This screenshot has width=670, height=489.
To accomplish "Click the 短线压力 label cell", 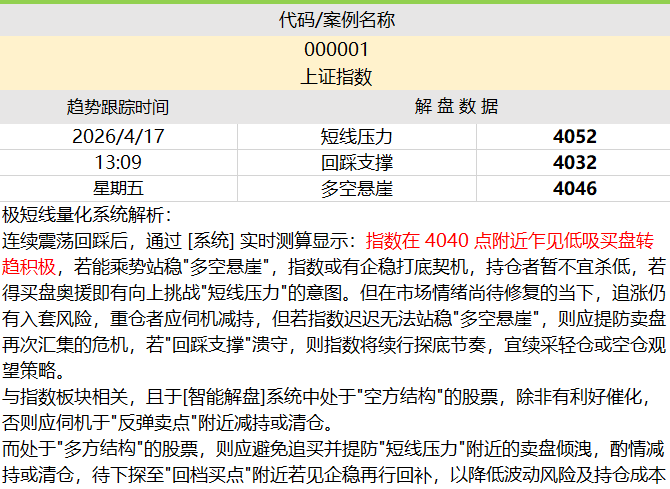I will tap(357, 136).
